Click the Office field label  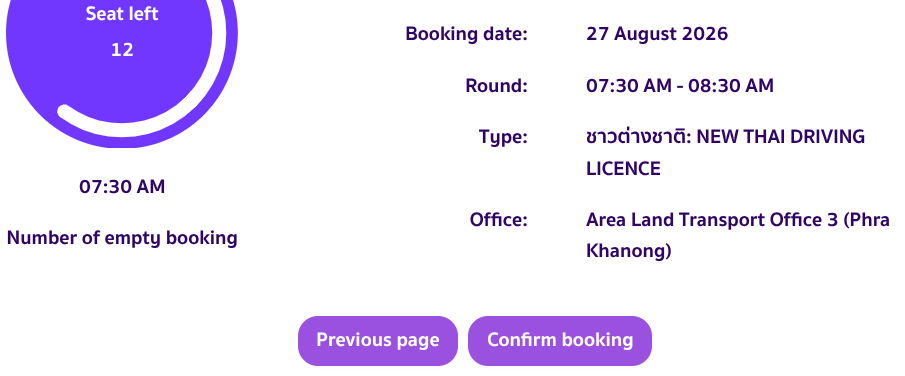pos(498,220)
